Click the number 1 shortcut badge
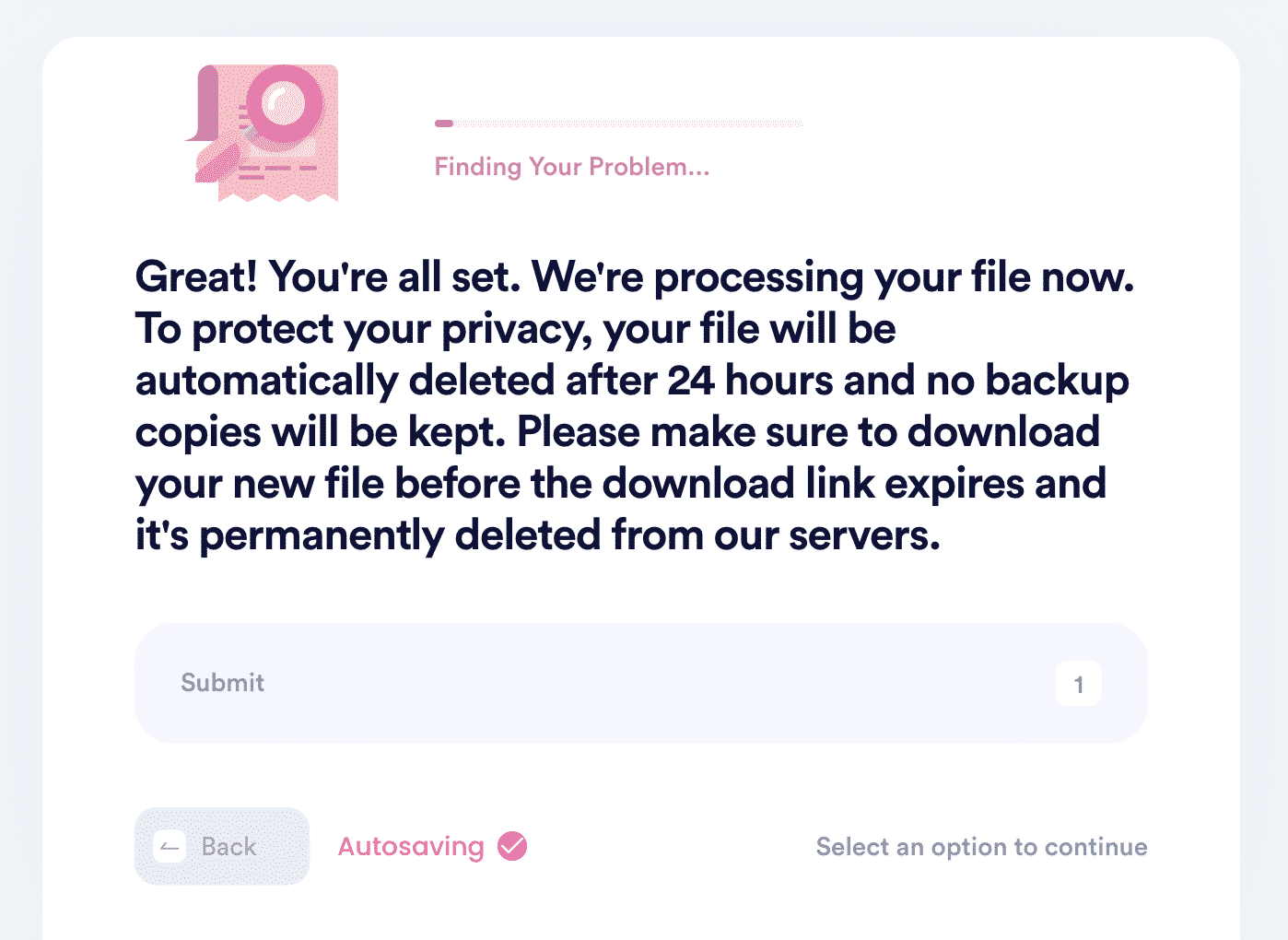This screenshot has height=940, width=1288. [x=1079, y=684]
